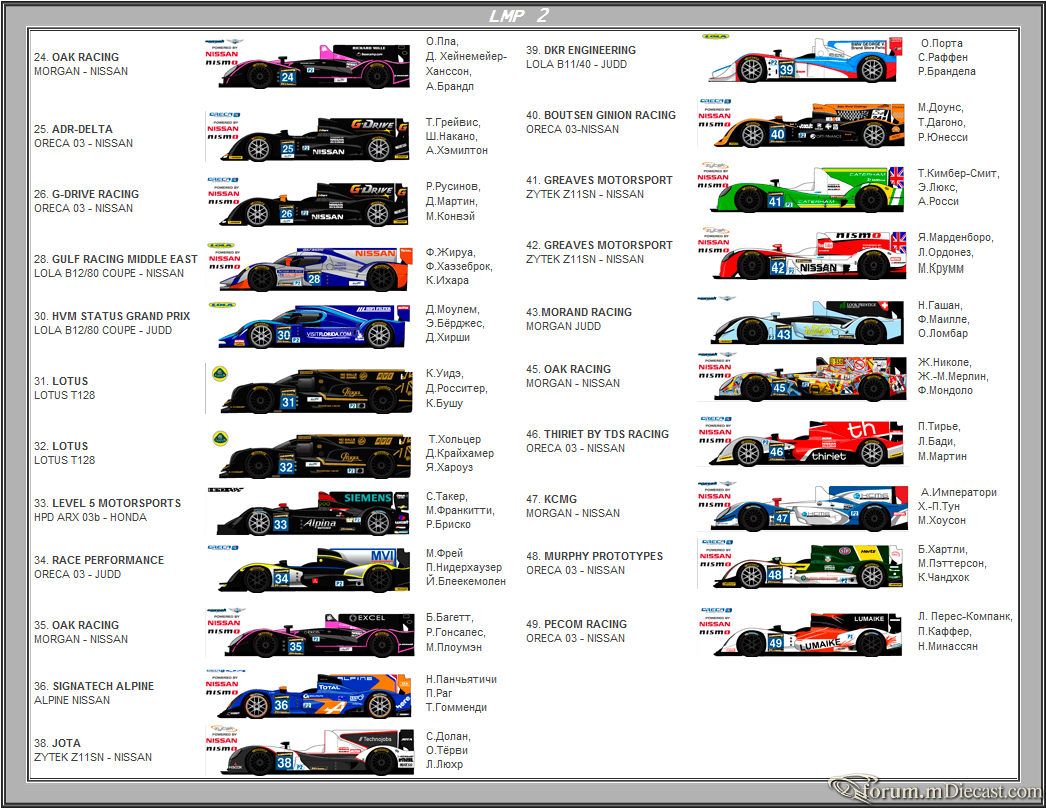Click '30. HVM STATUS GRAND PRIX' text

click(112, 316)
